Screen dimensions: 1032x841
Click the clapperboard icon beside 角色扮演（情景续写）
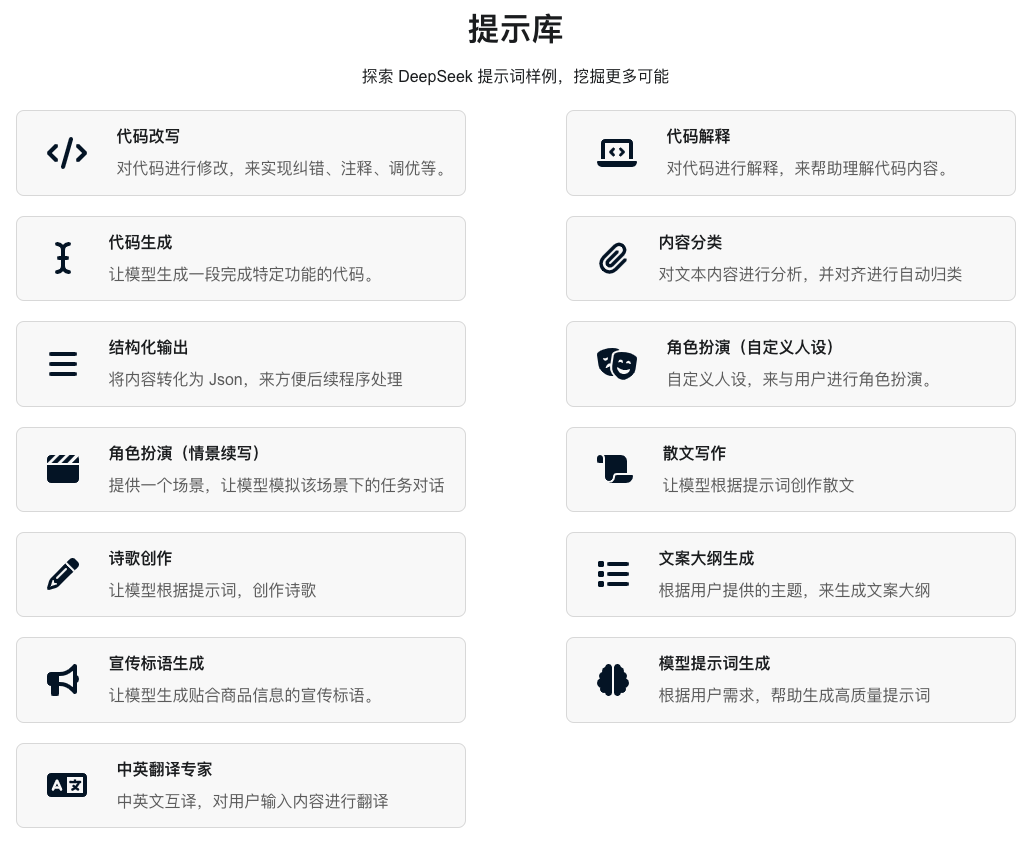pyautogui.click(x=63, y=469)
